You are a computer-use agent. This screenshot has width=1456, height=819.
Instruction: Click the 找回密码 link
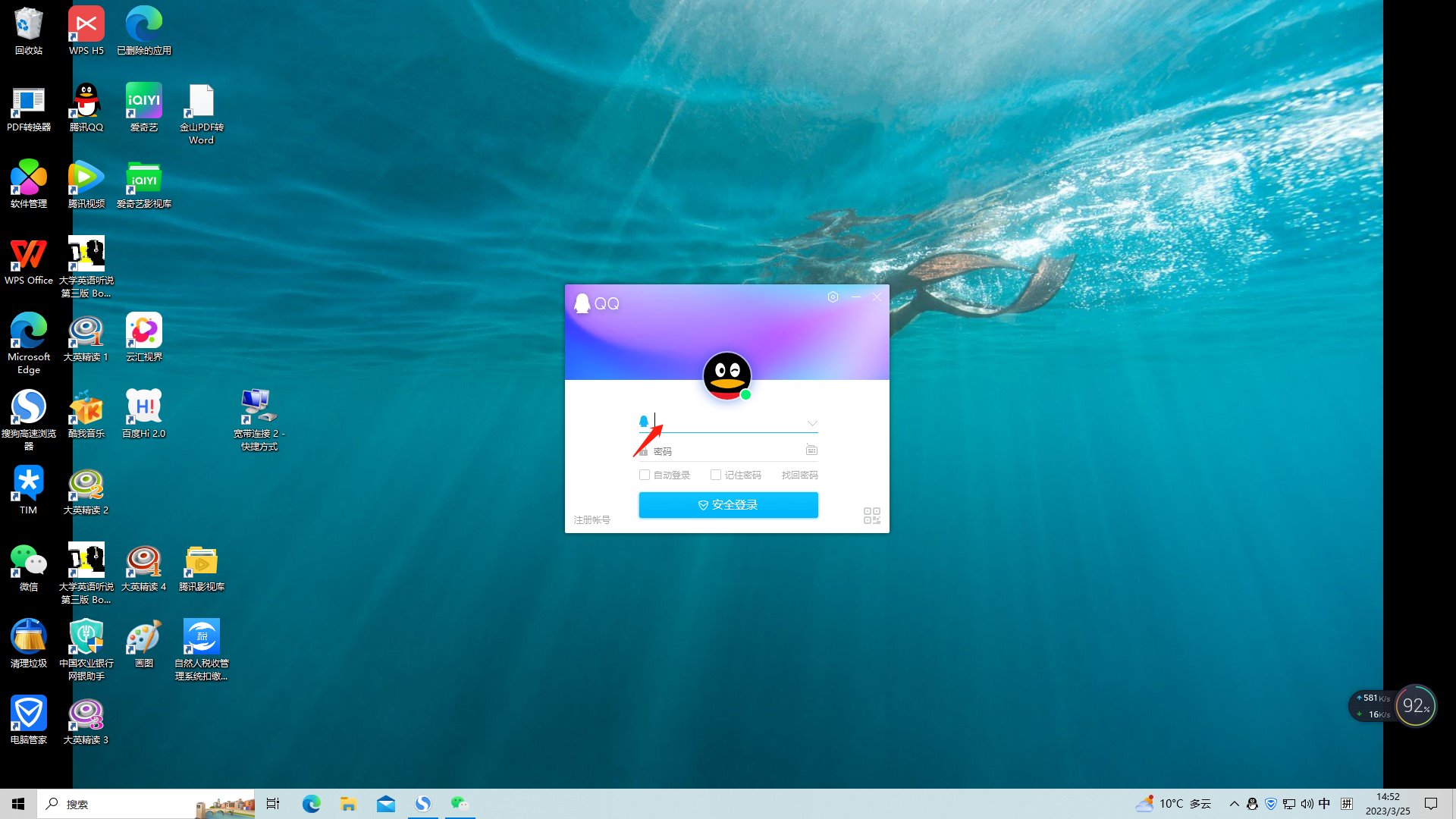pyautogui.click(x=799, y=475)
